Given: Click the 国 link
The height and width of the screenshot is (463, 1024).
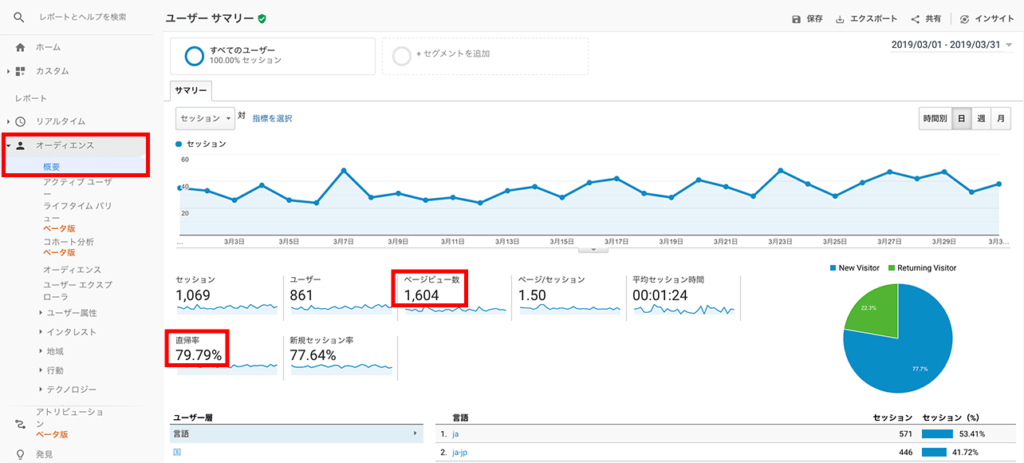Looking at the screenshot, I should click(176, 452).
